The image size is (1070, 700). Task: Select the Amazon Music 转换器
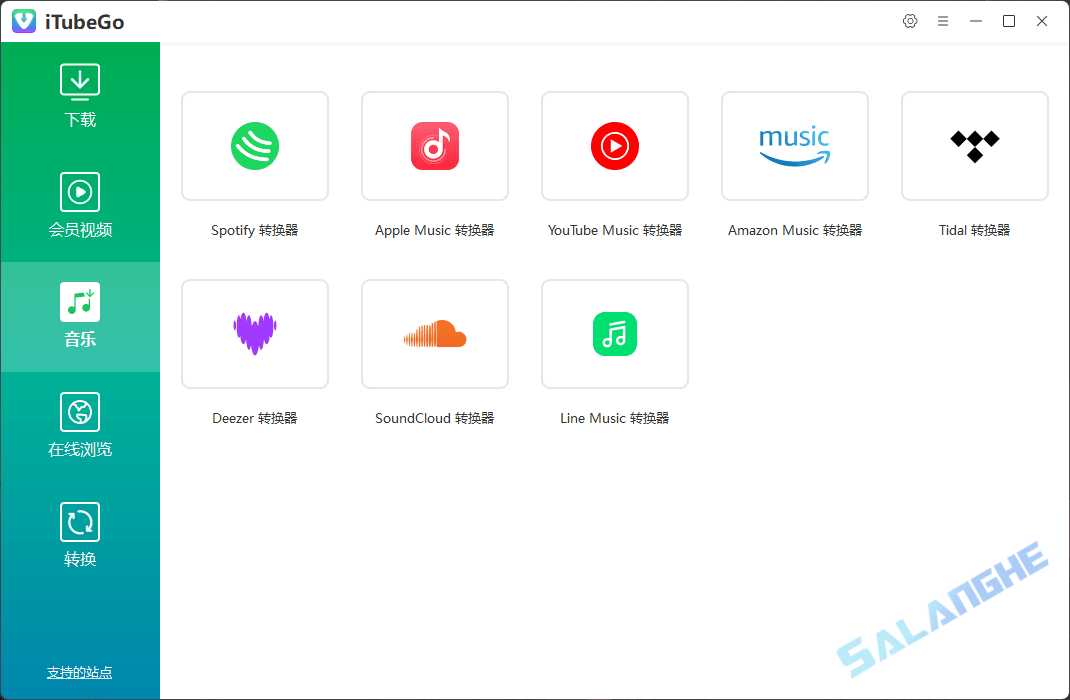tap(794, 146)
